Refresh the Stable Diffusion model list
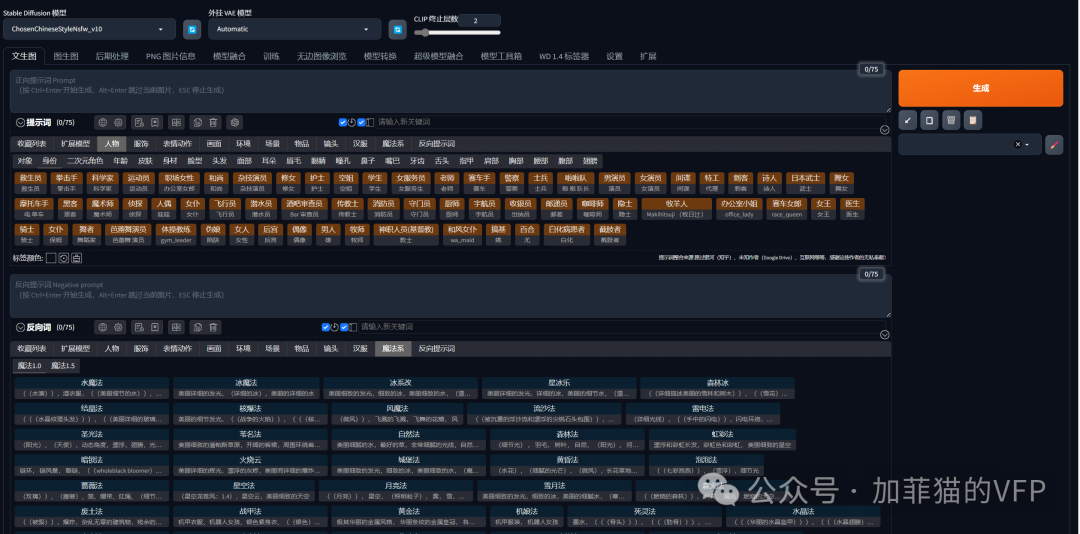The width and height of the screenshot is (1080, 534). click(192, 30)
